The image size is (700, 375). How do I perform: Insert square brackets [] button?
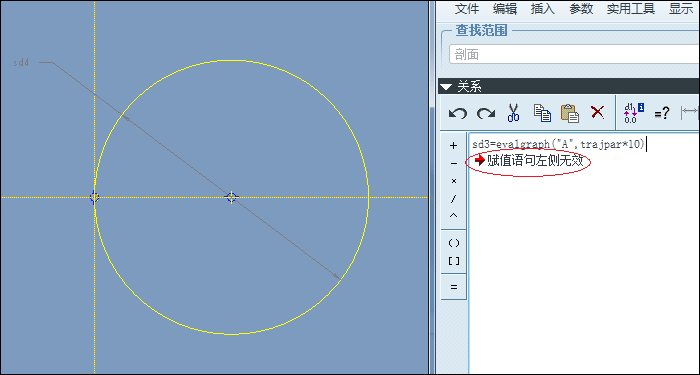(454, 261)
